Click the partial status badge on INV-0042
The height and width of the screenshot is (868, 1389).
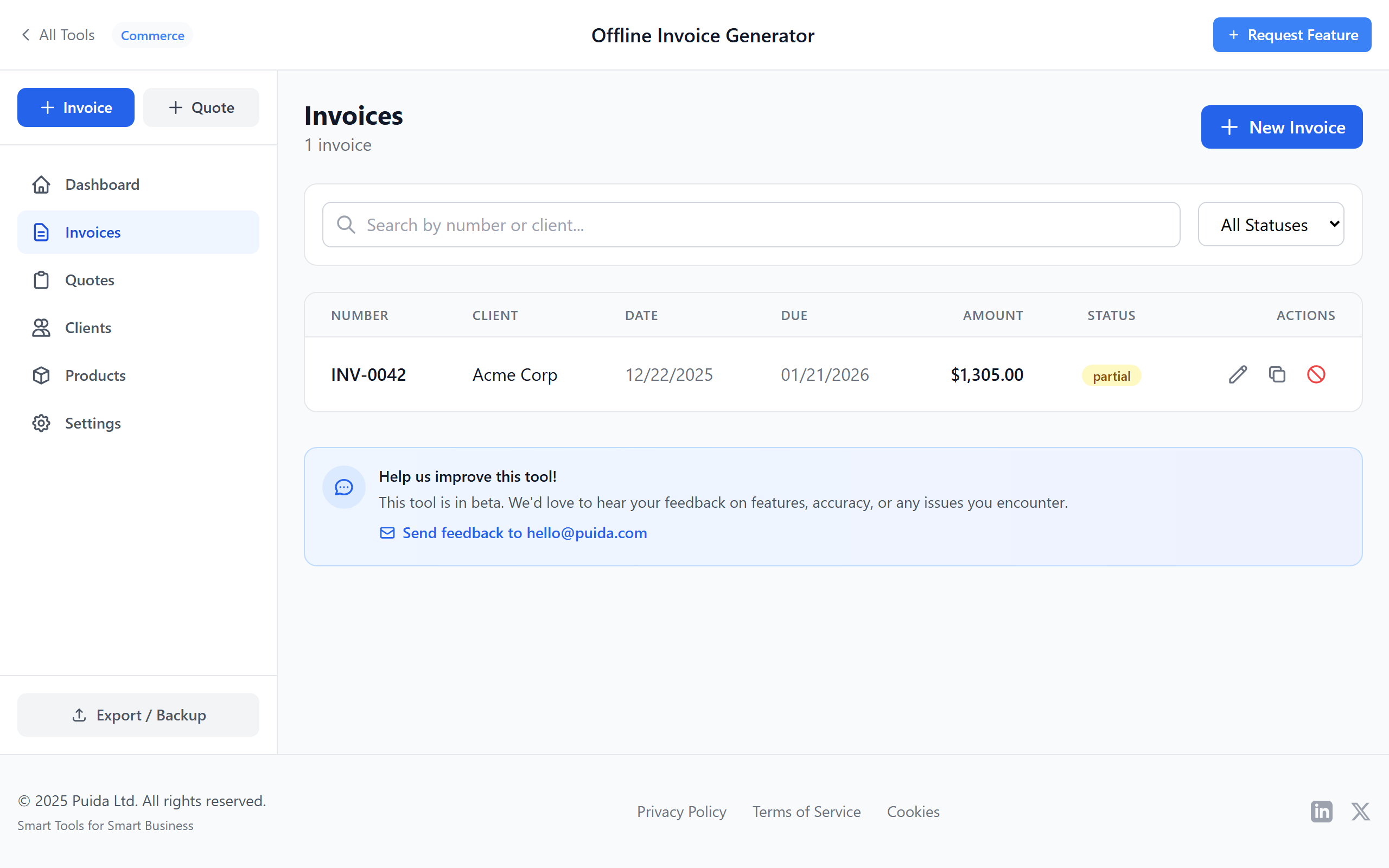[1111, 375]
